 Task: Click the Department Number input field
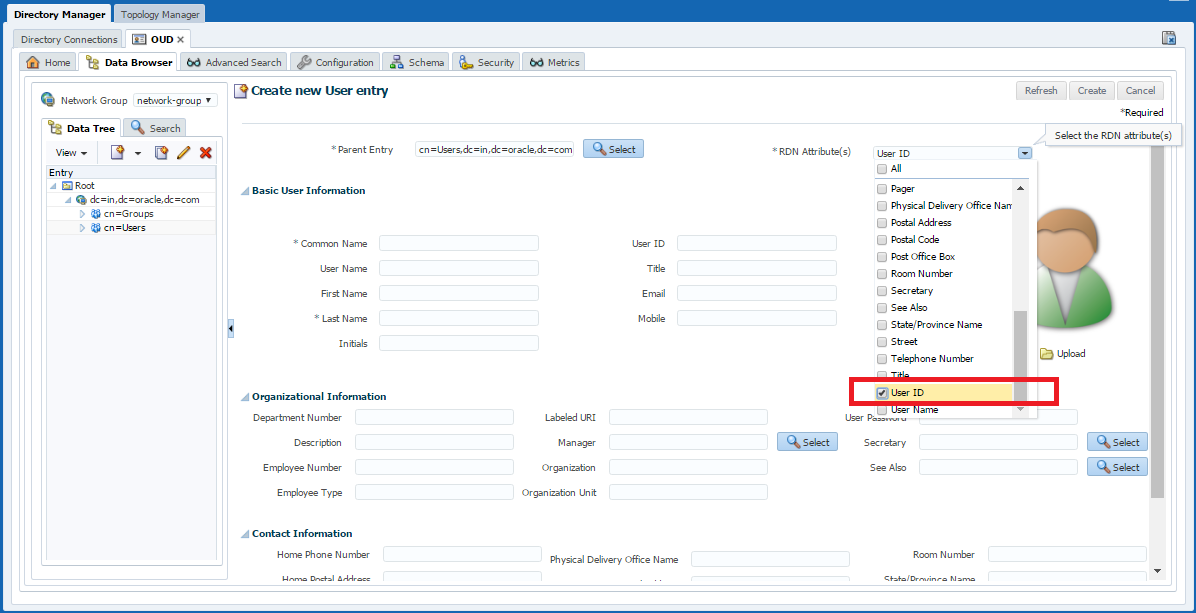pos(434,418)
